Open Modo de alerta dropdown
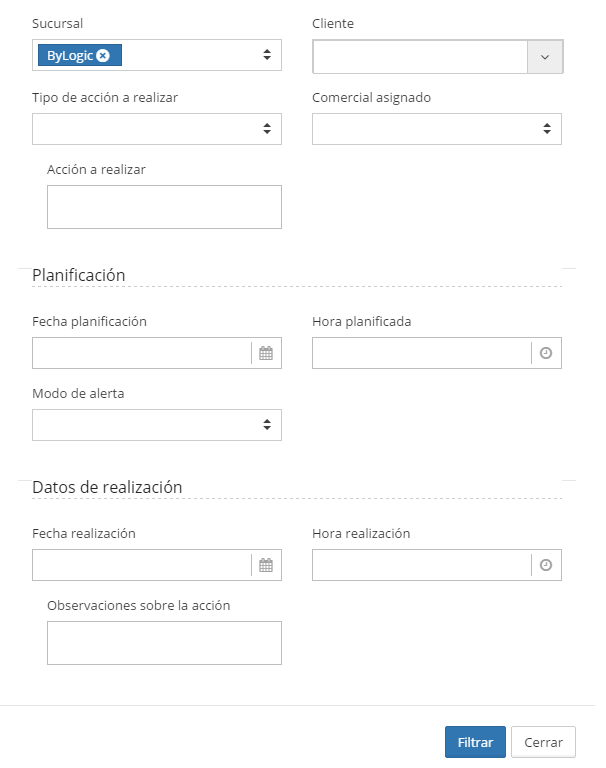606x768 pixels. click(x=157, y=425)
